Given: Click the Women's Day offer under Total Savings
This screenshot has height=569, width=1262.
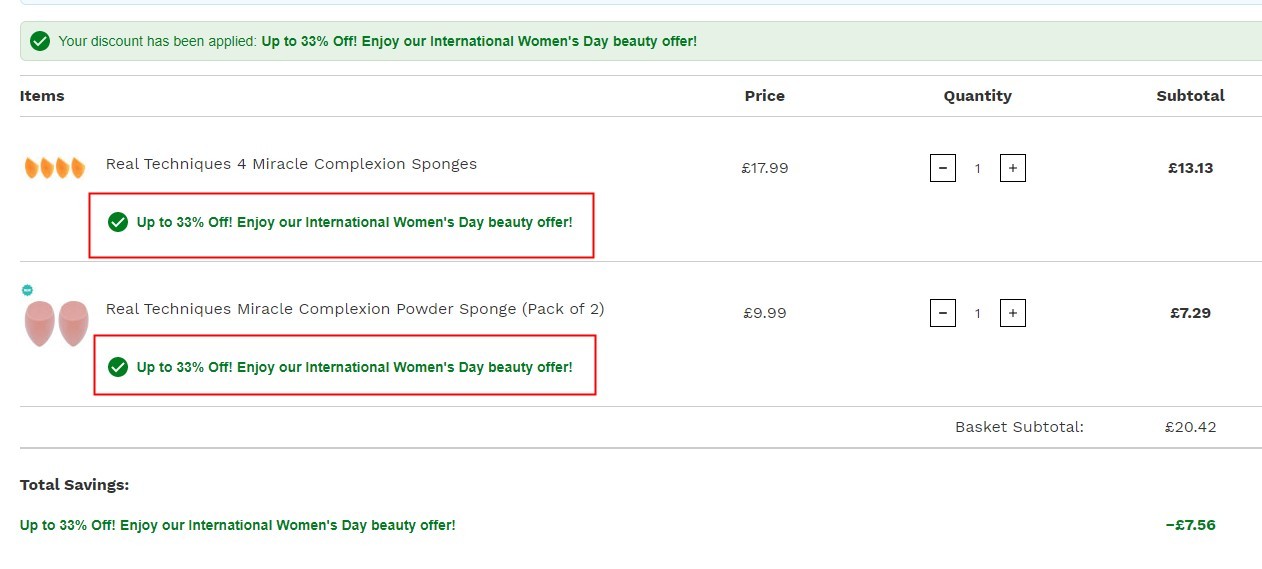Looking at the screenshot, I should click(x=238, y=525).
